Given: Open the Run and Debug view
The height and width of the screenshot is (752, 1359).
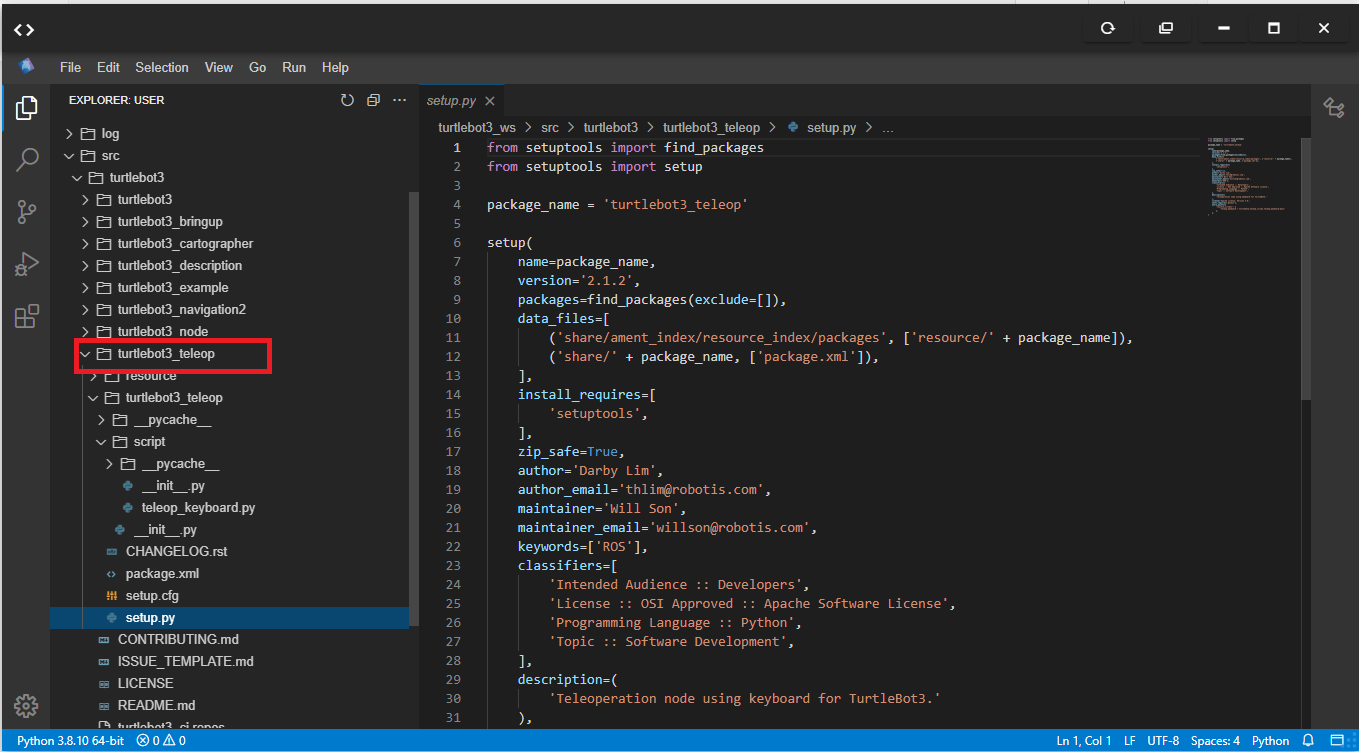Looking at the screenshot, I should [x=27, y=264].
